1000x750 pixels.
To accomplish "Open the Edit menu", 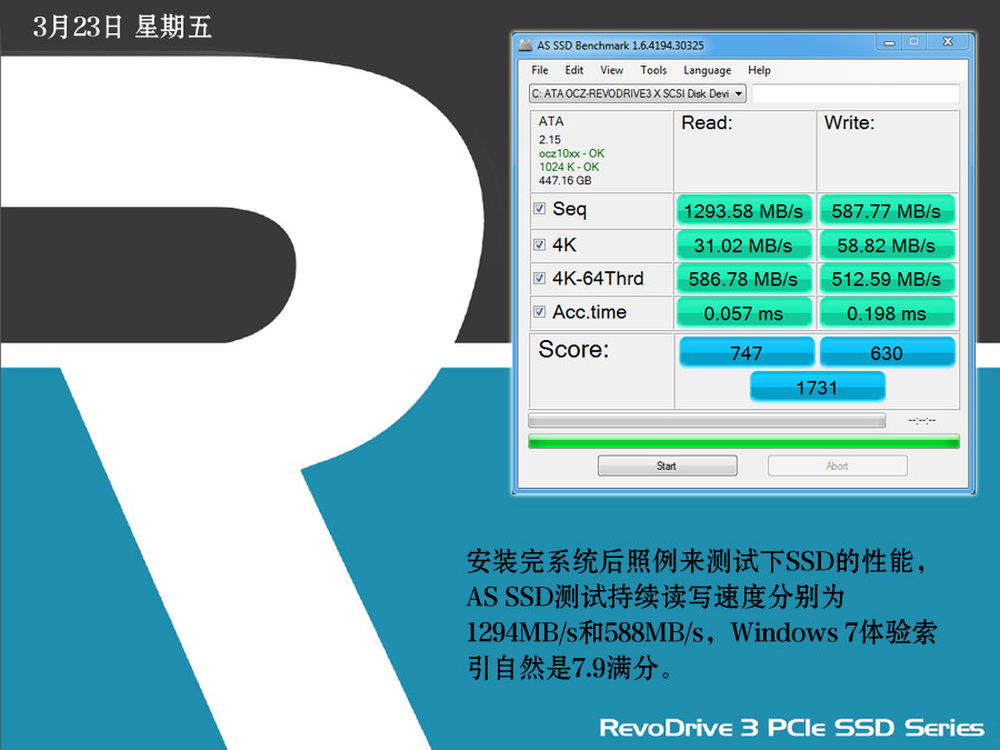I will coord(574,70).
